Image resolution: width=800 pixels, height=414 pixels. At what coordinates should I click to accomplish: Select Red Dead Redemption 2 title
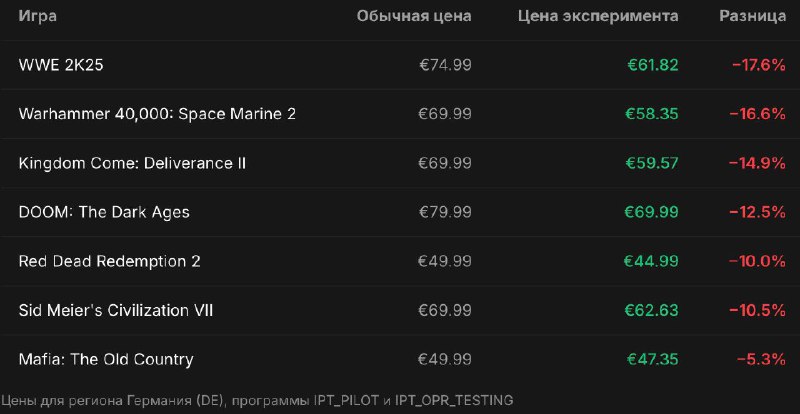pyautogui.click(x=110, y=261)
